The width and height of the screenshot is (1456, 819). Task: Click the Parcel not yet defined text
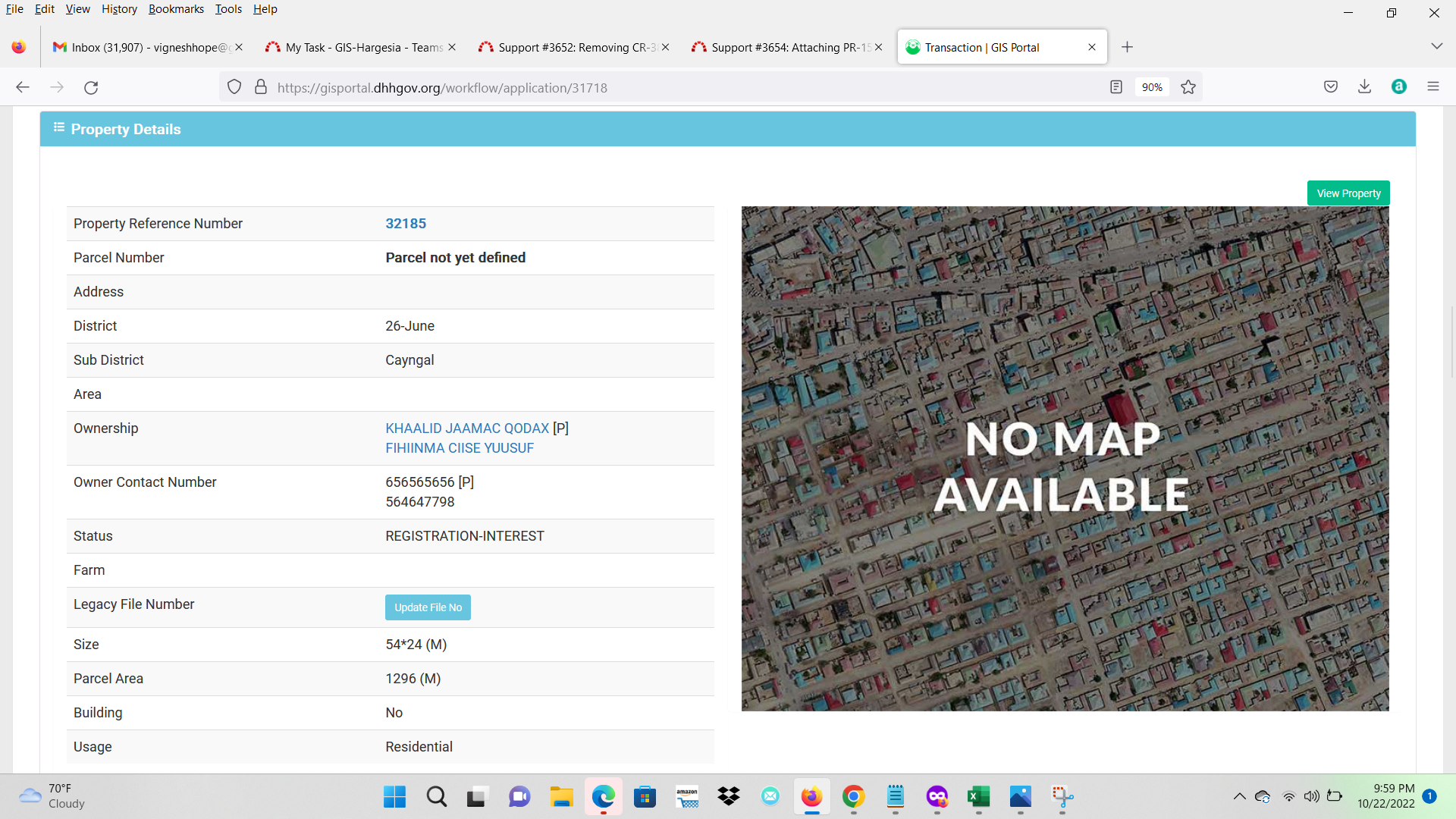455,258
